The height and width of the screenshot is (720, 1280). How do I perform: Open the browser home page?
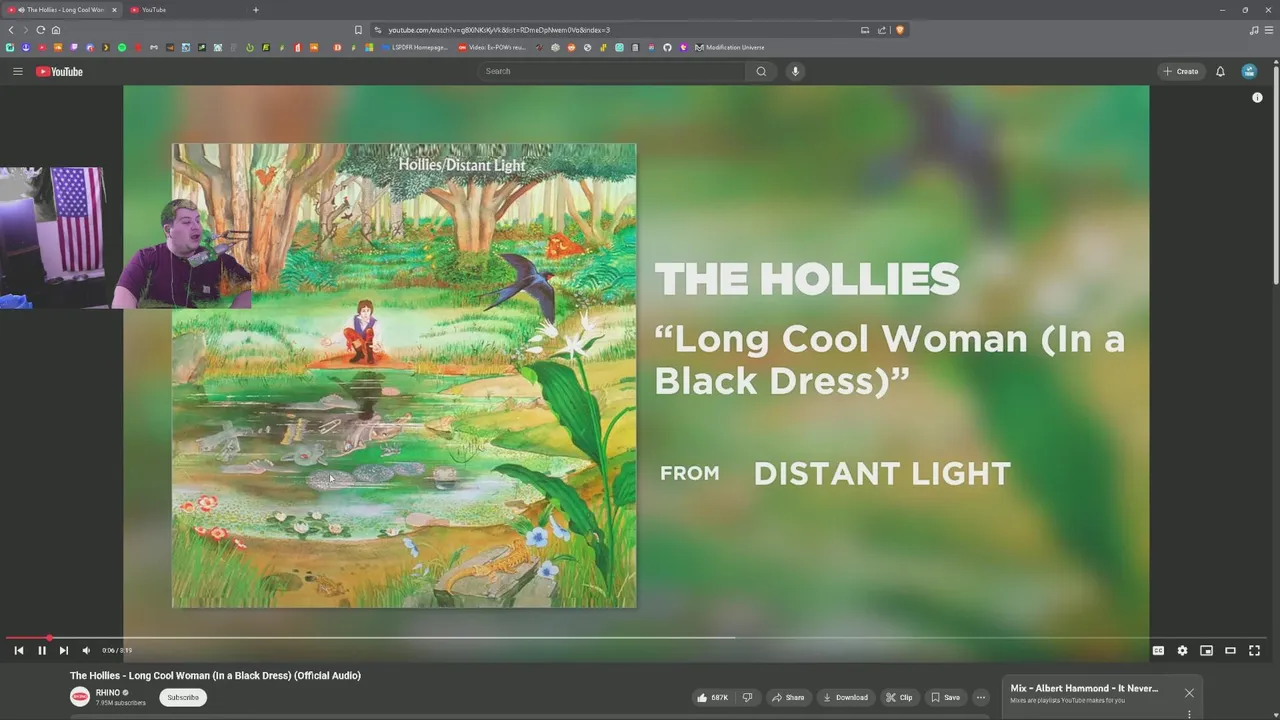pos(55,30)
